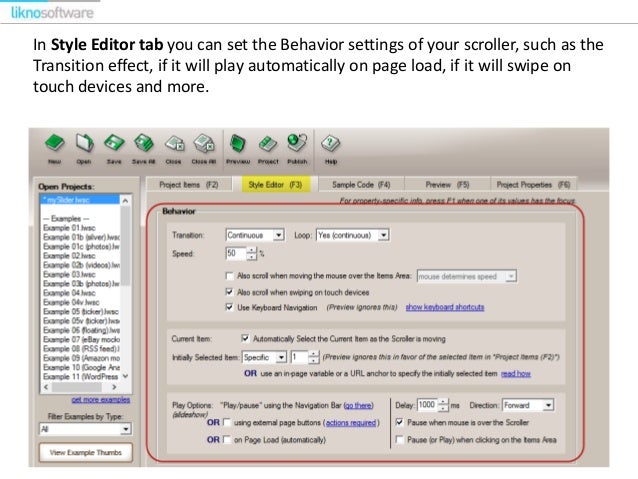This screenshot has width=638, height=479.
Task: Open the Sample Code (F4) tab
Action: coord(361,185)
